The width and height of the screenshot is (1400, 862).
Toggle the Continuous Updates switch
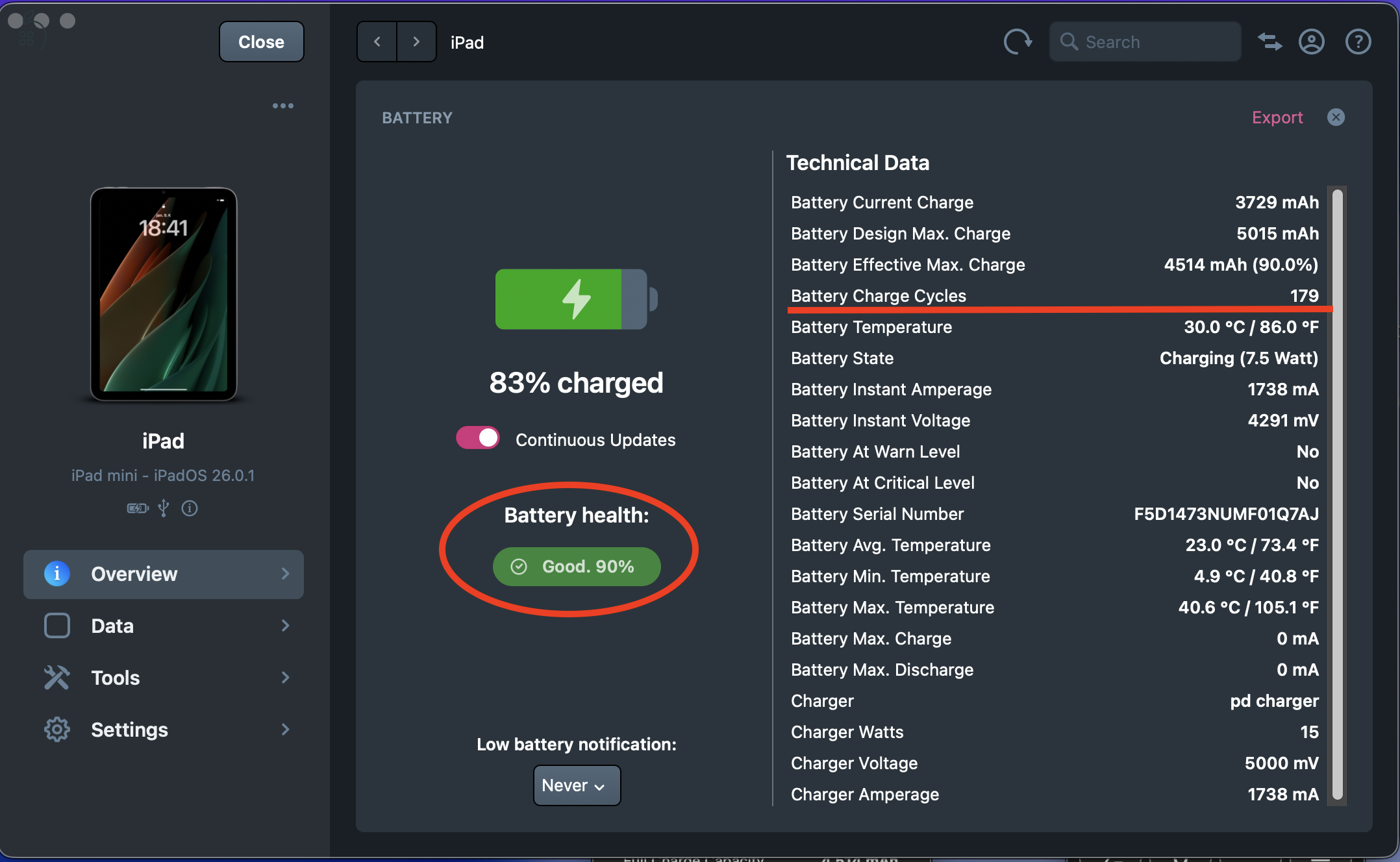pos(478,439)
